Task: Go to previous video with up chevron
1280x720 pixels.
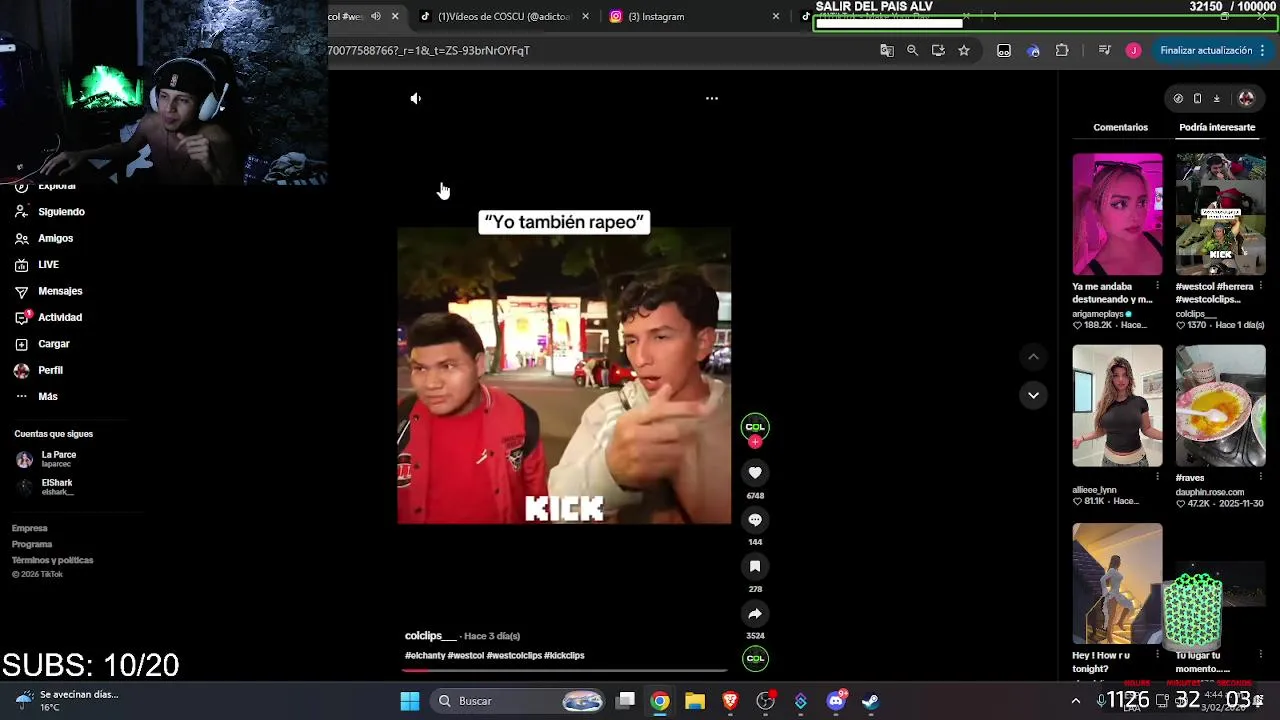Action: tap(1033, 357)
